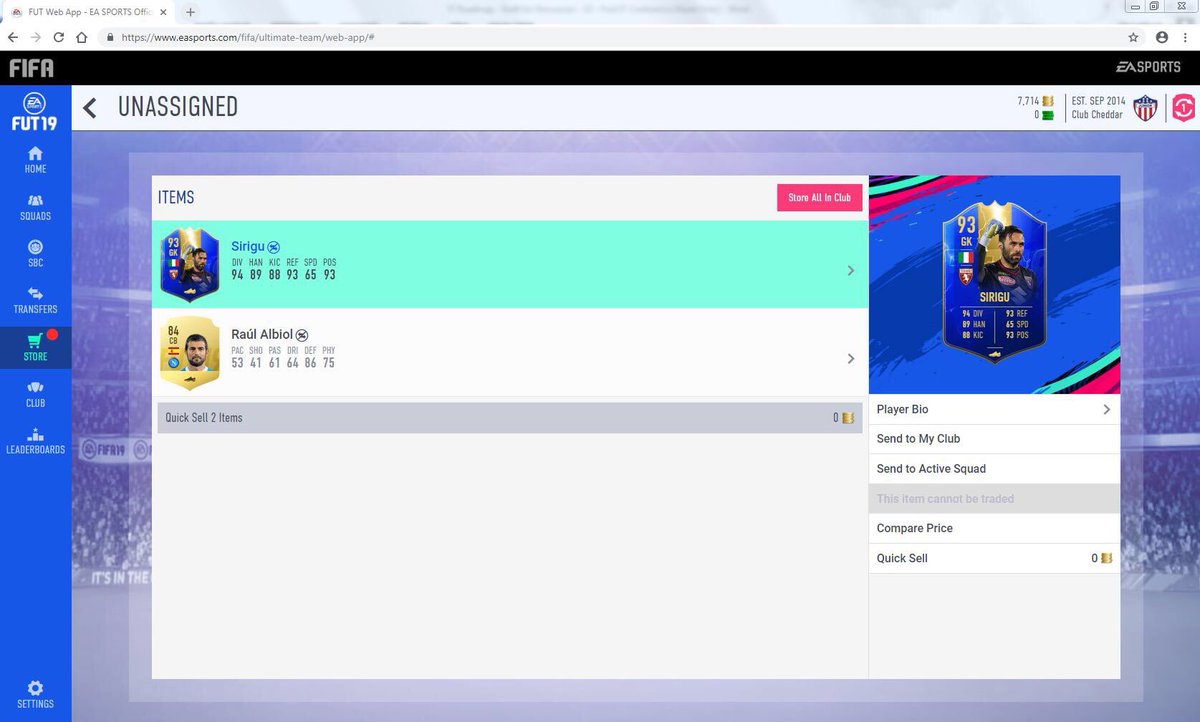Click the club crest badge icon
This screenshot has height=722, width=1200.
click(1145, 108)
